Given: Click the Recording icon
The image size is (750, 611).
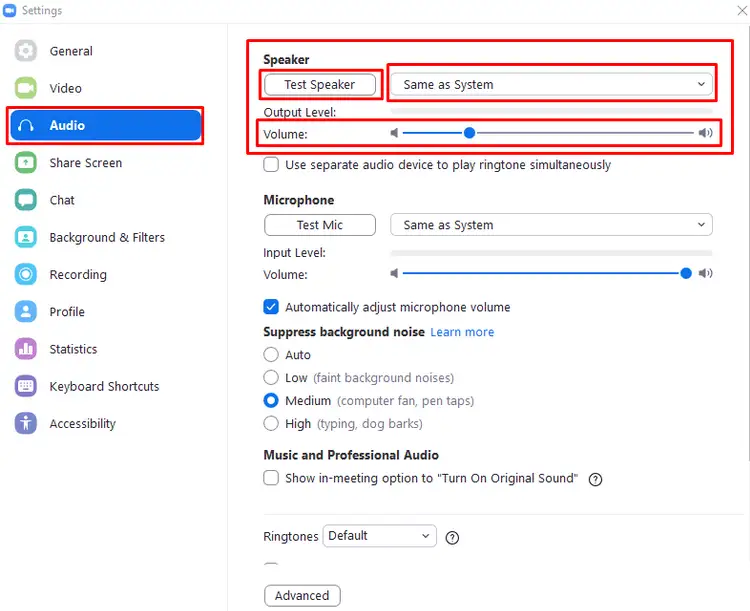Looking at the screenshot, I should tap(25, 275).
